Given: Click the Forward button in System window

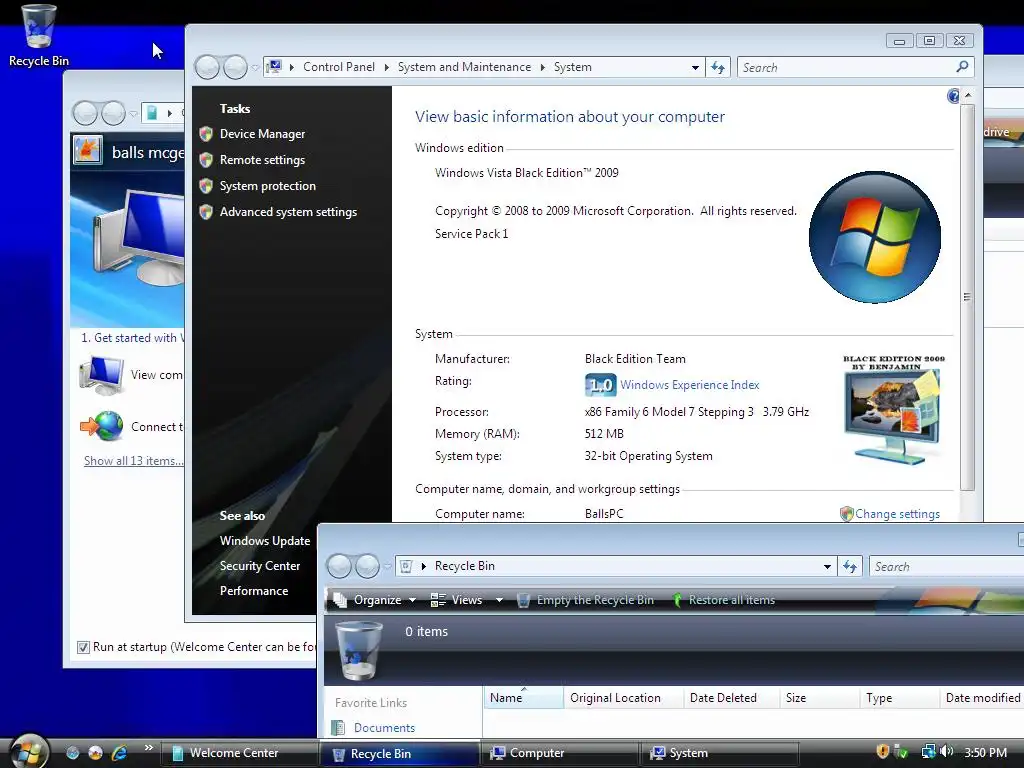Looking at the screenshot, I should [235, 67].
